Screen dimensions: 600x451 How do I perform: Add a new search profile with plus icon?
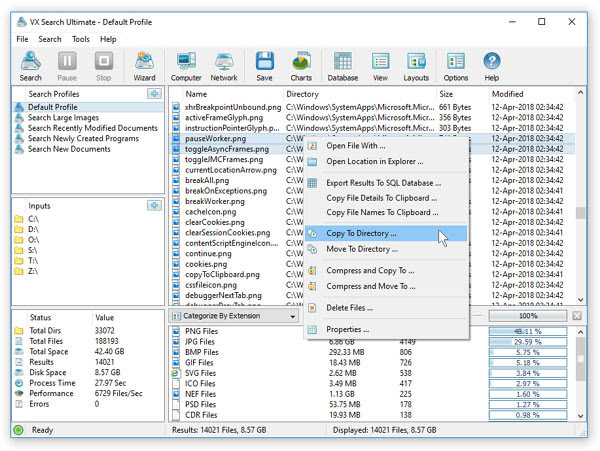(x=155, y=94)
